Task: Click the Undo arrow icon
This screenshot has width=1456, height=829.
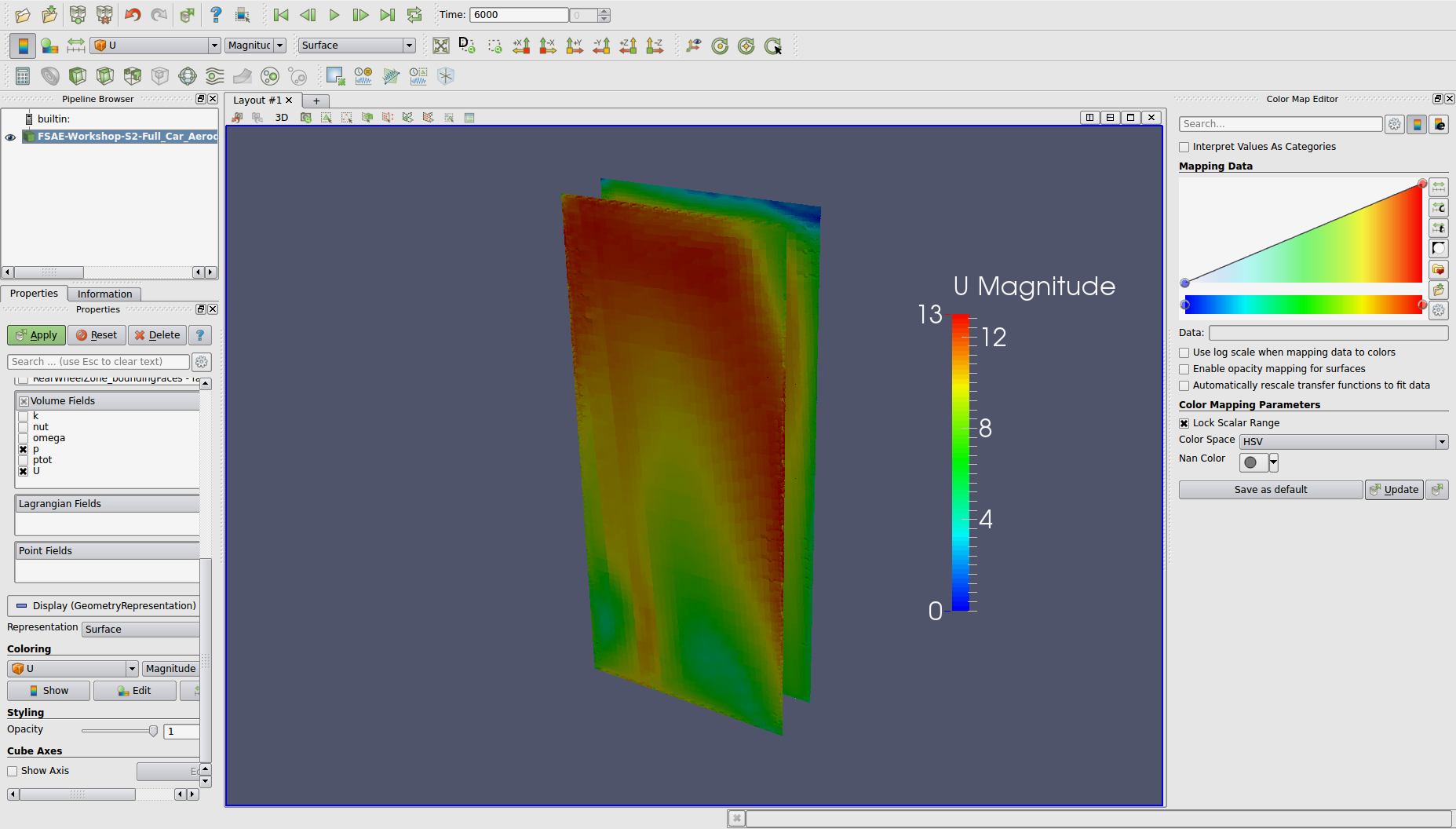Action: coord(132,15)
